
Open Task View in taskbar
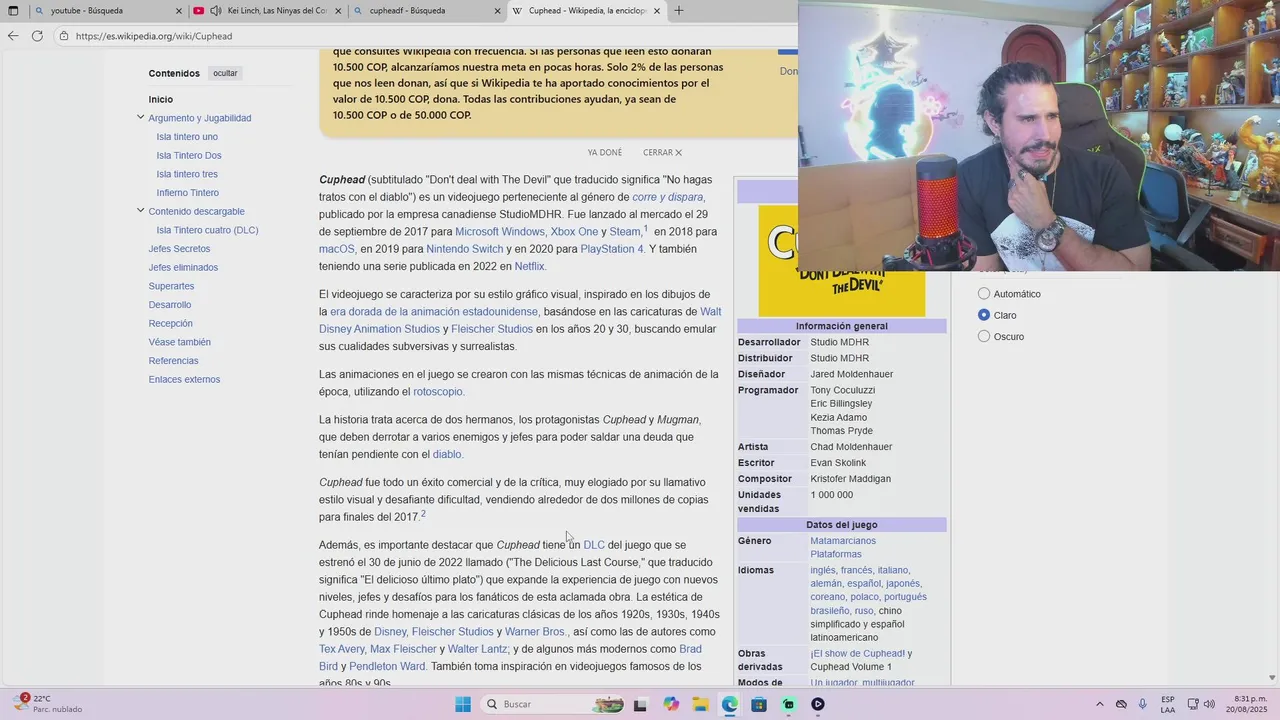click(x=640, y=704)
